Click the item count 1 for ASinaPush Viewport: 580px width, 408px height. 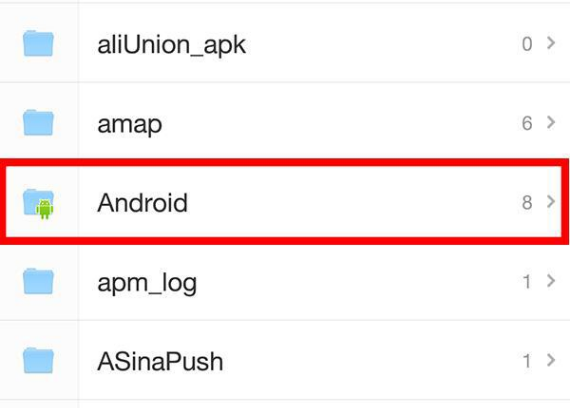coord(527,361)
